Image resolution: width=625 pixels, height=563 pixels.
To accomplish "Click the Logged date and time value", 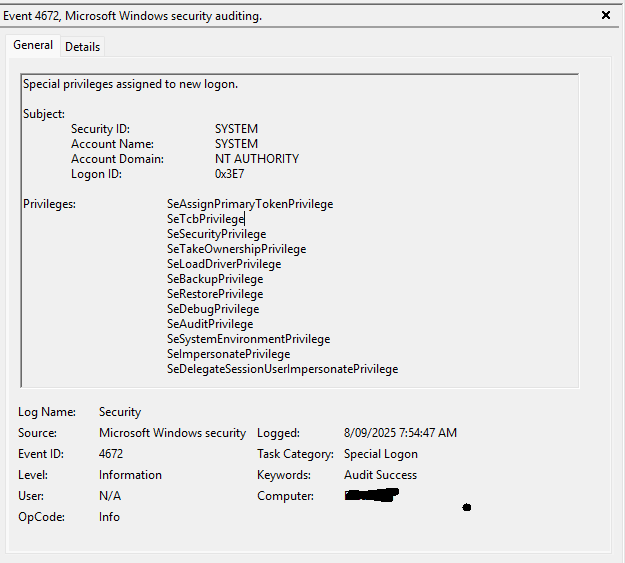I will [x=400, y=433].
